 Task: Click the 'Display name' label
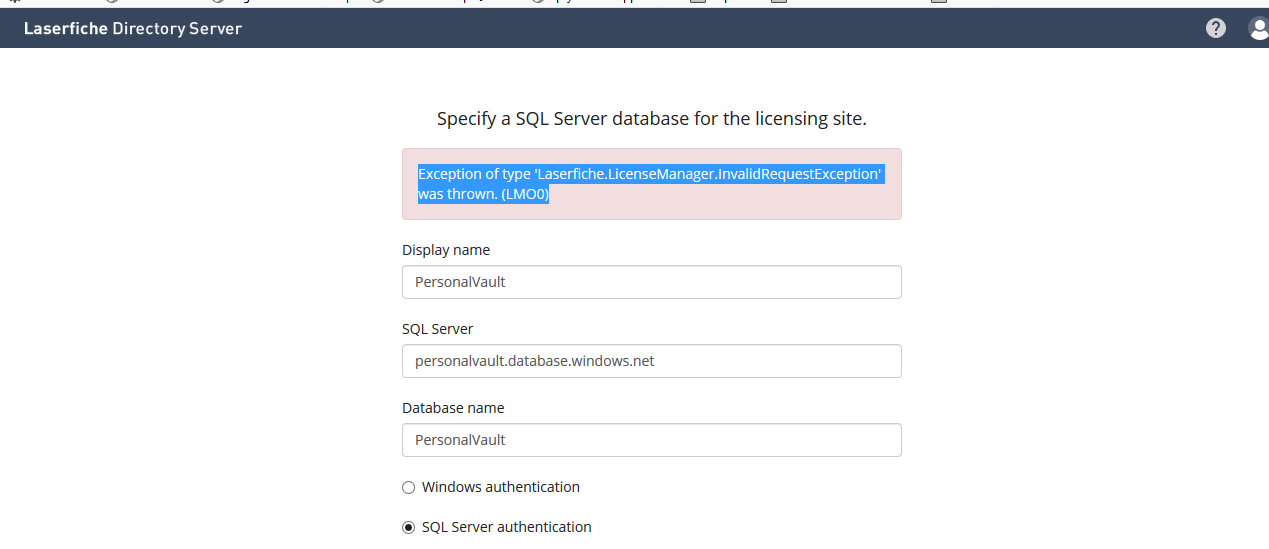click(x=446, y=250)
